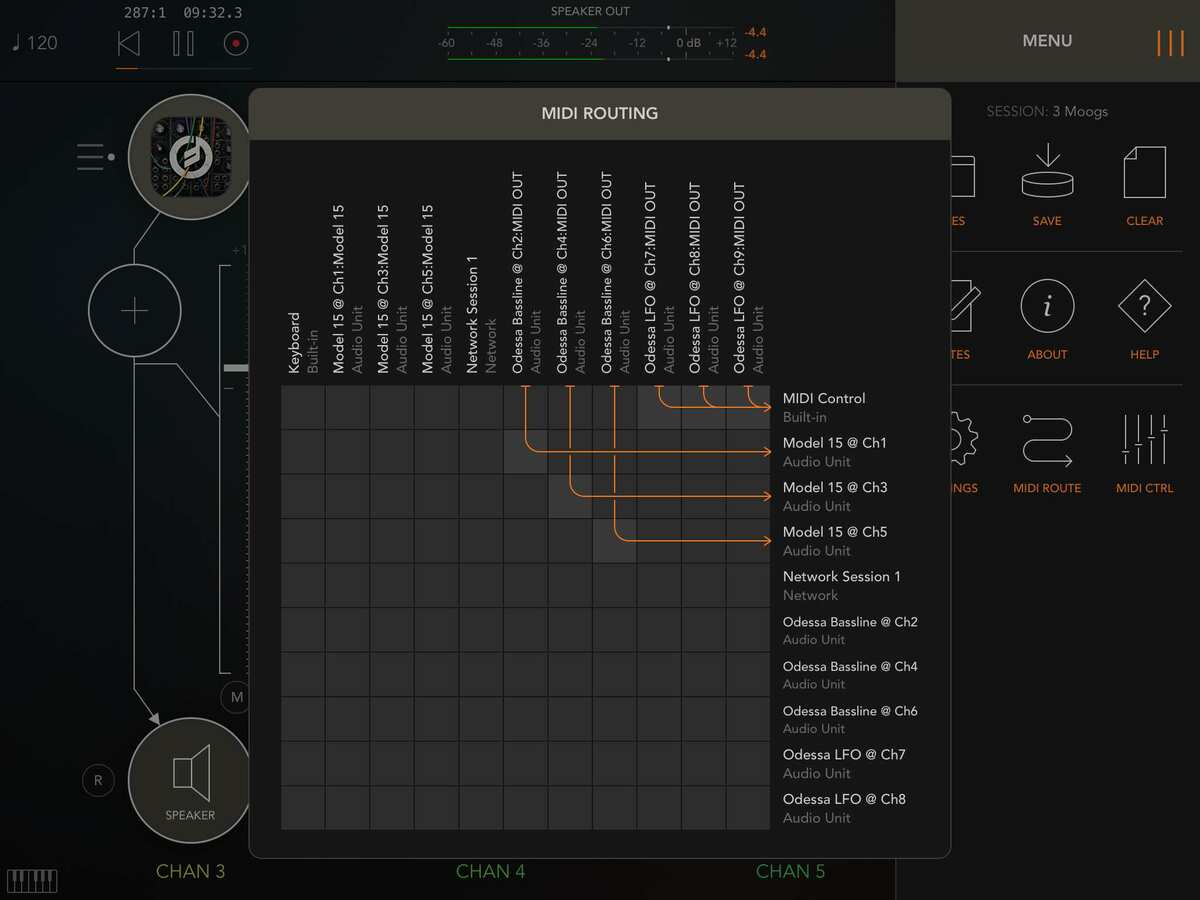Toggle the Odessa Bassline Ch6 to Model 15 Ch5 routing
This screenshot has width=1200, height=900.
coord(614,541)
